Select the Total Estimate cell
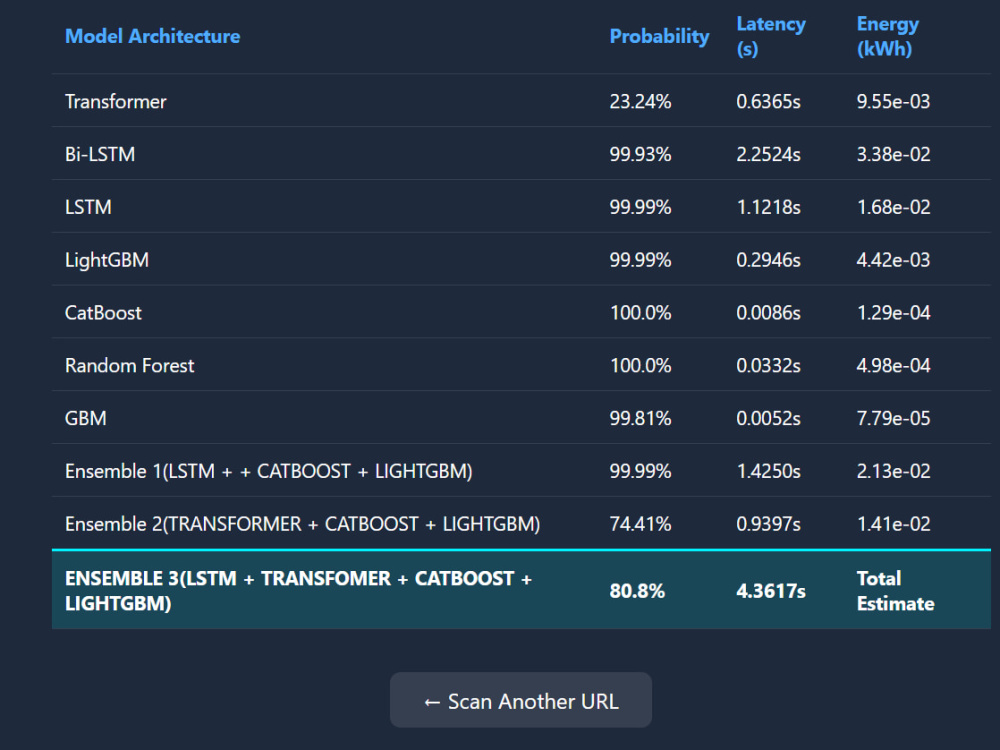The width and height of the screenshot is (1000, 750). coord(895,591)
